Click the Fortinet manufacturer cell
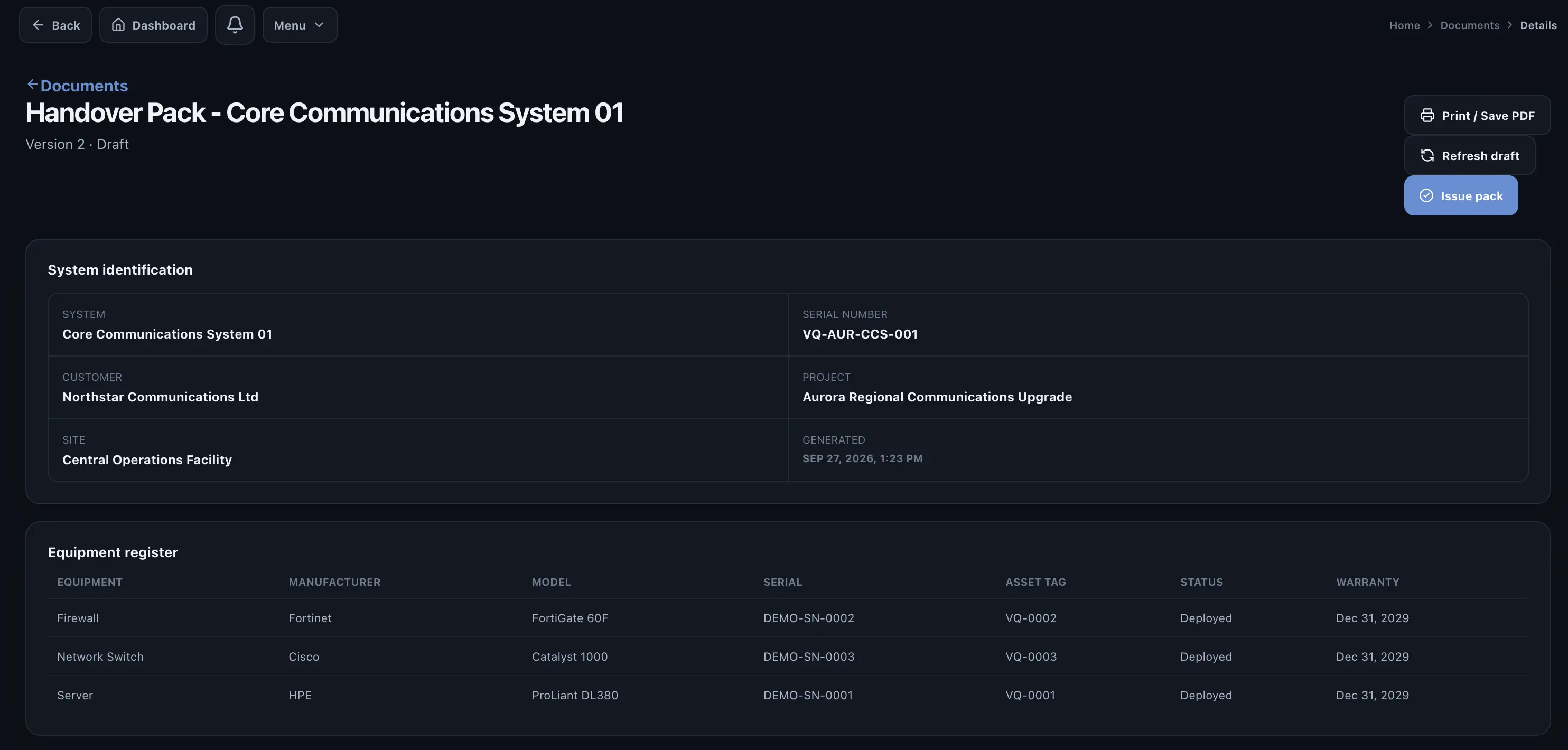The width and height of the screenshot is (1568, 750). 310,618
